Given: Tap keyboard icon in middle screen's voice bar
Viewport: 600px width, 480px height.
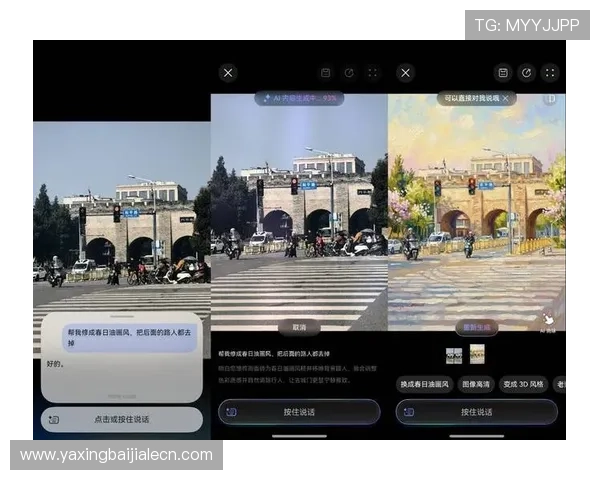Looking at the screenshot, I should [232, 412].
